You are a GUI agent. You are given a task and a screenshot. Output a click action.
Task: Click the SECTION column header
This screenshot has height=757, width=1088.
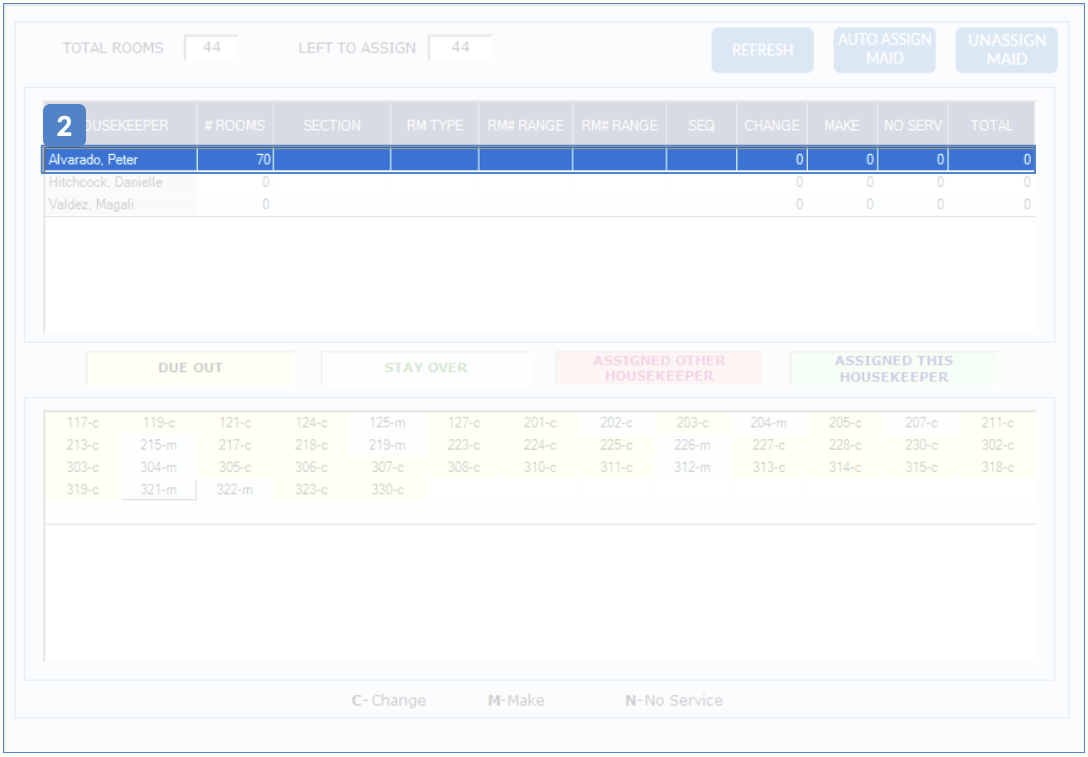pyautogui.click(x=332, y=126)
